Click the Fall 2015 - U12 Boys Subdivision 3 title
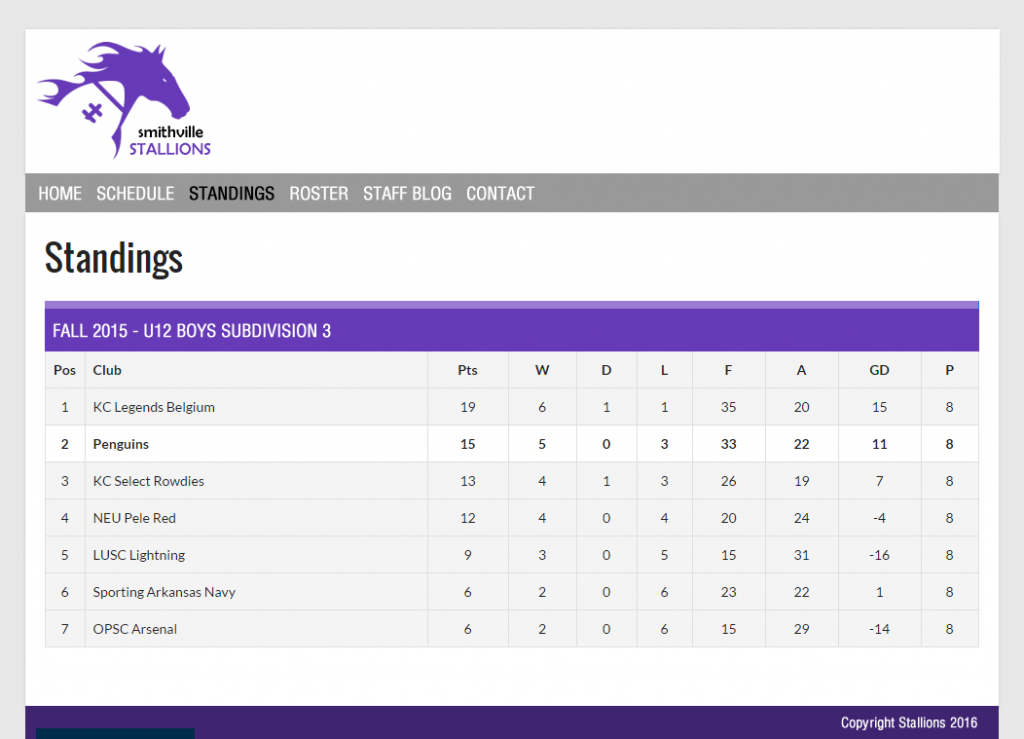 coord(192,331)
